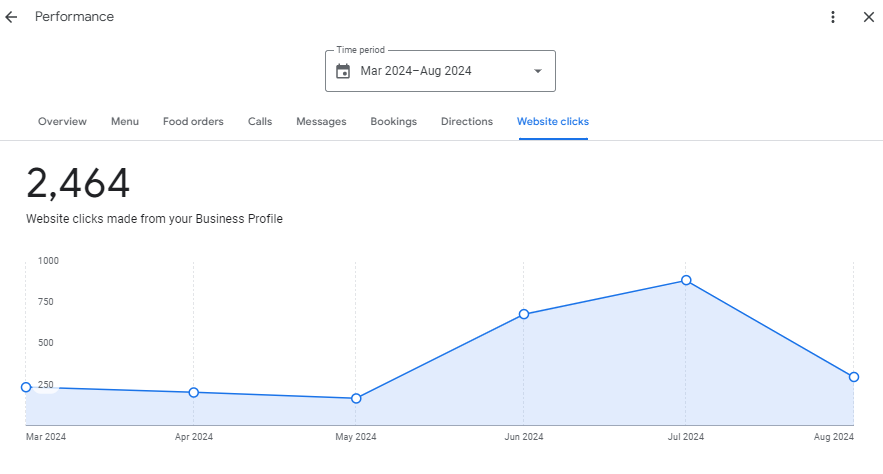883x474 pixels.
Task: Switch to the Overview tab
Action: pyautogui.click(x=62, y=122)
